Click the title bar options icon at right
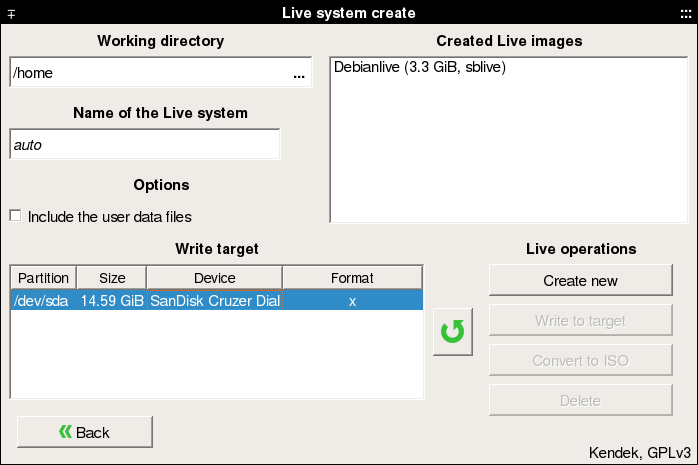The height and width of the screenshot is (465, 698). (685, 12)
